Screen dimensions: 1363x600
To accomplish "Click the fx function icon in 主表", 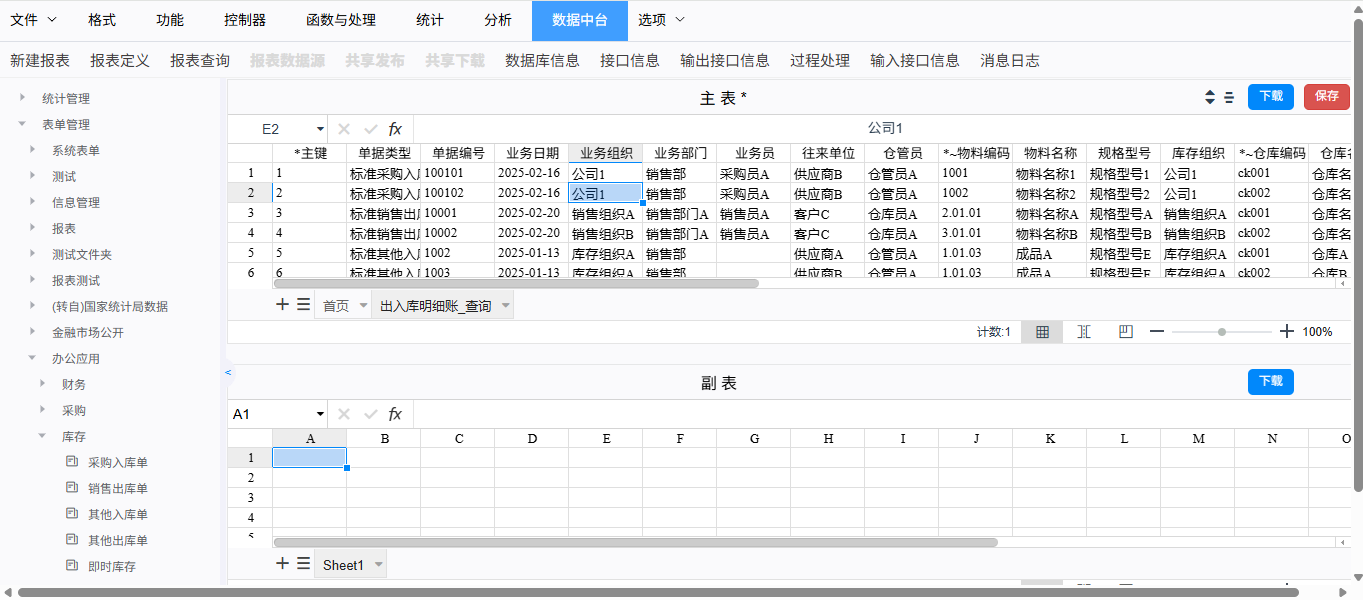I will [x=395, y=129].
